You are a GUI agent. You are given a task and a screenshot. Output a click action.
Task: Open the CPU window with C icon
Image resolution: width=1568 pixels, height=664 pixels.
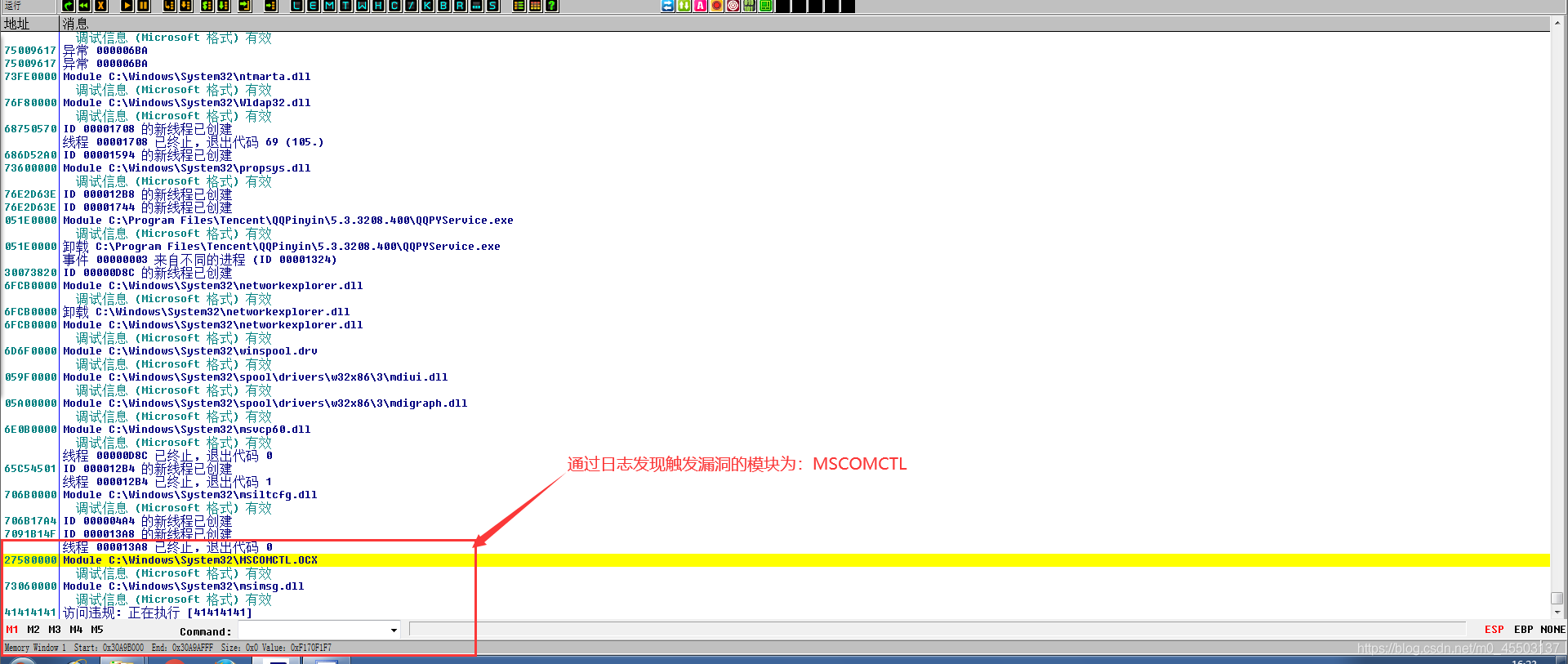394,6
